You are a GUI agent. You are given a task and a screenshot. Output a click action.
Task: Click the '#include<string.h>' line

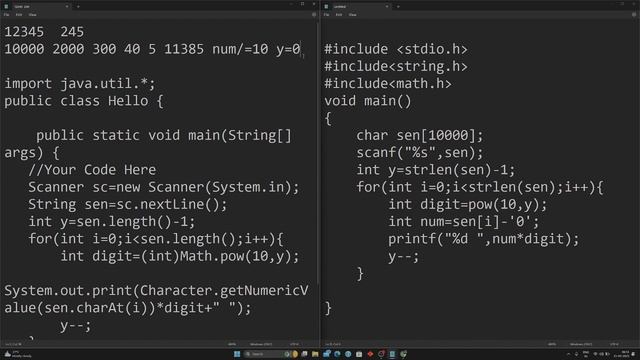coord(396,67)
